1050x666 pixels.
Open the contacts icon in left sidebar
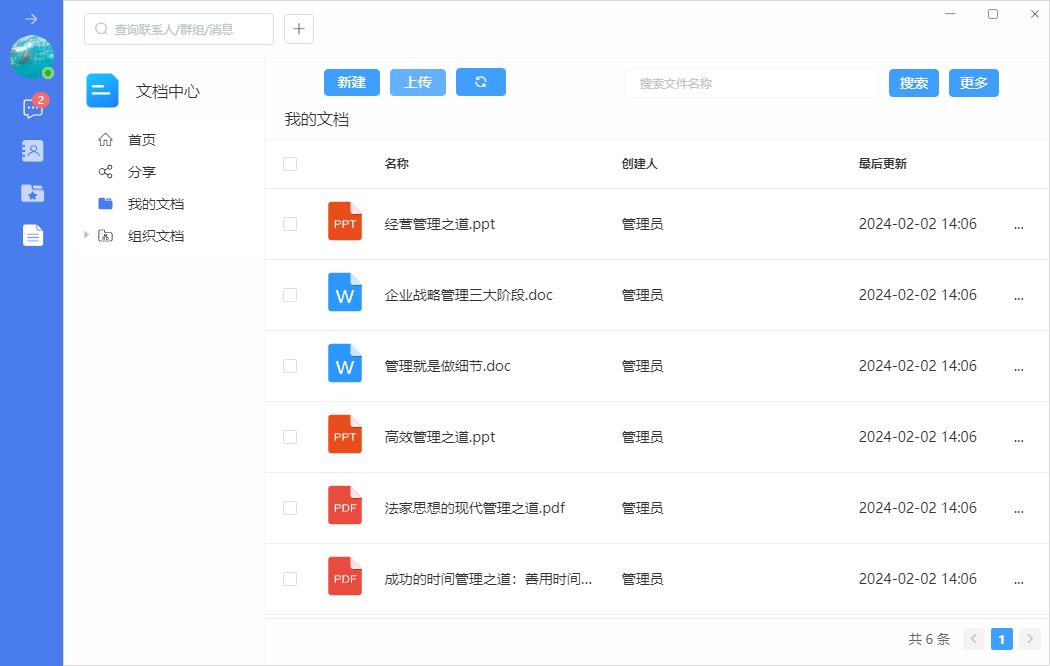click(32, 151)
